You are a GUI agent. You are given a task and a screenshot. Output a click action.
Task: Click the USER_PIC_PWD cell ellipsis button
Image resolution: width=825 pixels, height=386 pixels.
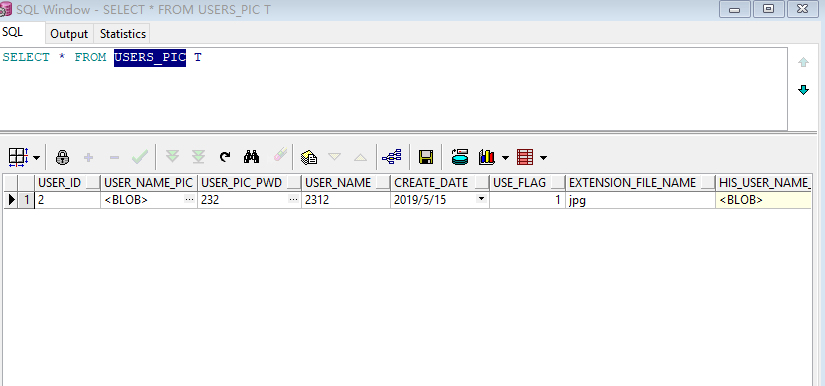pyautogui.click(x=294, y=199)
